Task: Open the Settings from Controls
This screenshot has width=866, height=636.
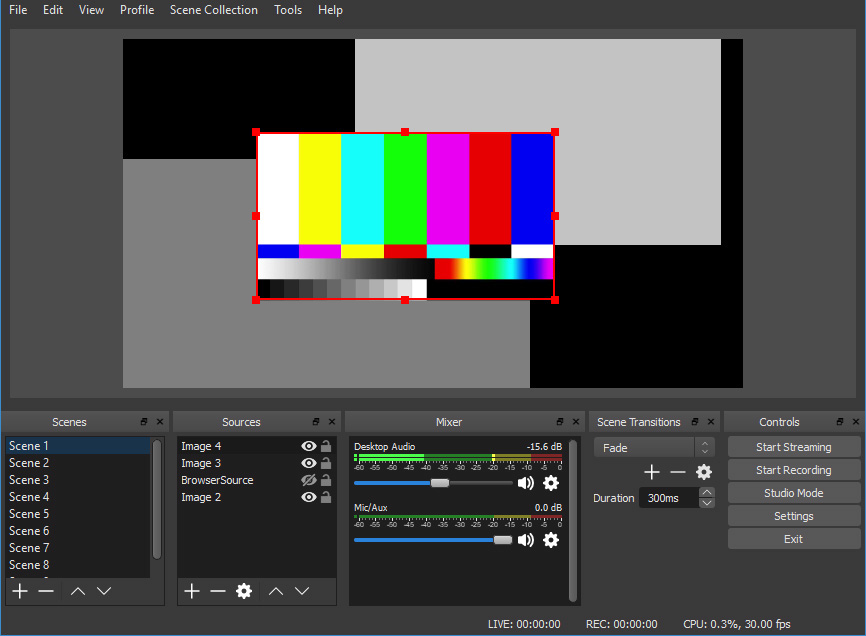Action: pyautogui.click(x=794, y=516)
